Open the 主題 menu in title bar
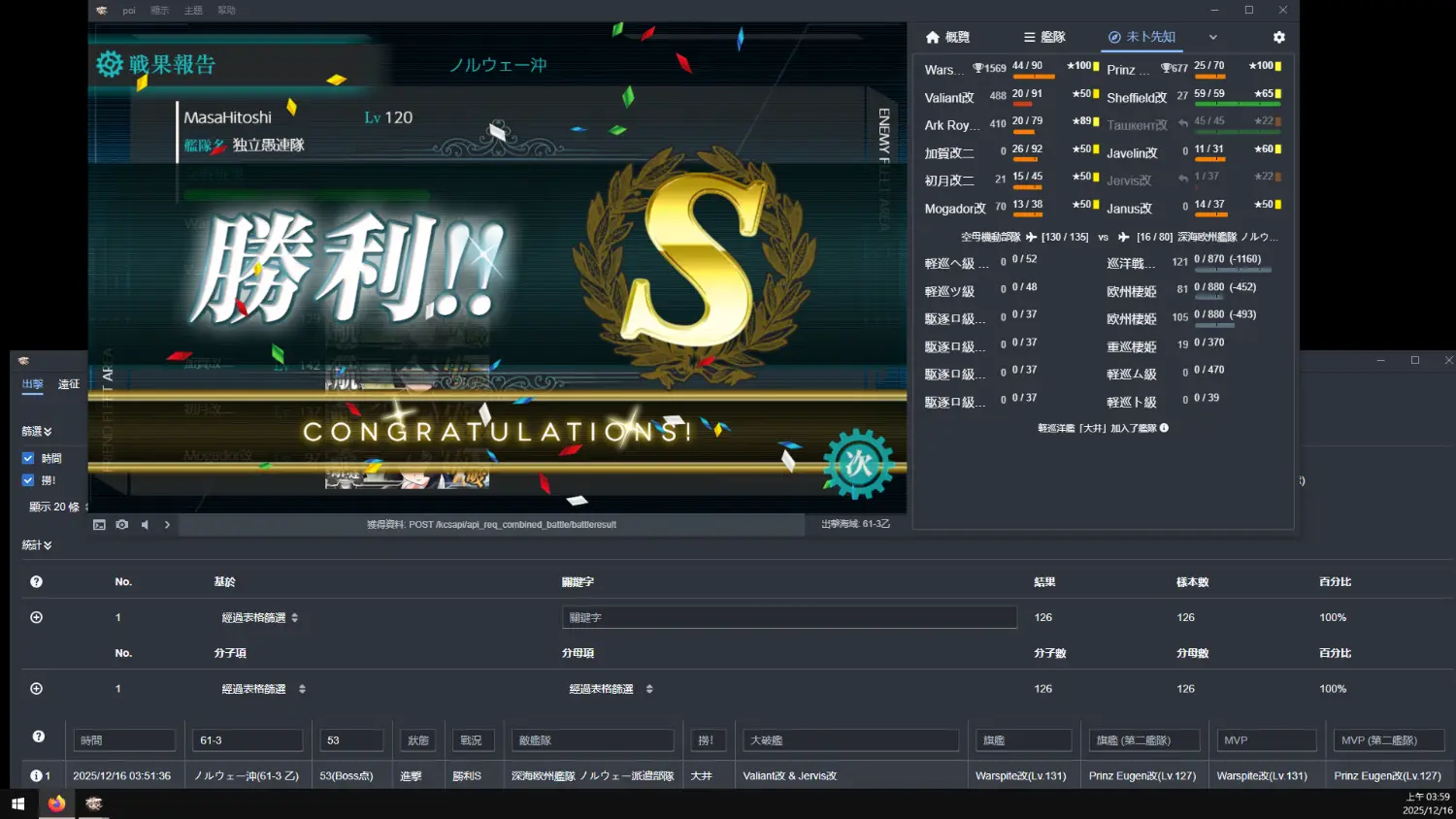This screenshot has width=1456, height=819. point(193,11)
